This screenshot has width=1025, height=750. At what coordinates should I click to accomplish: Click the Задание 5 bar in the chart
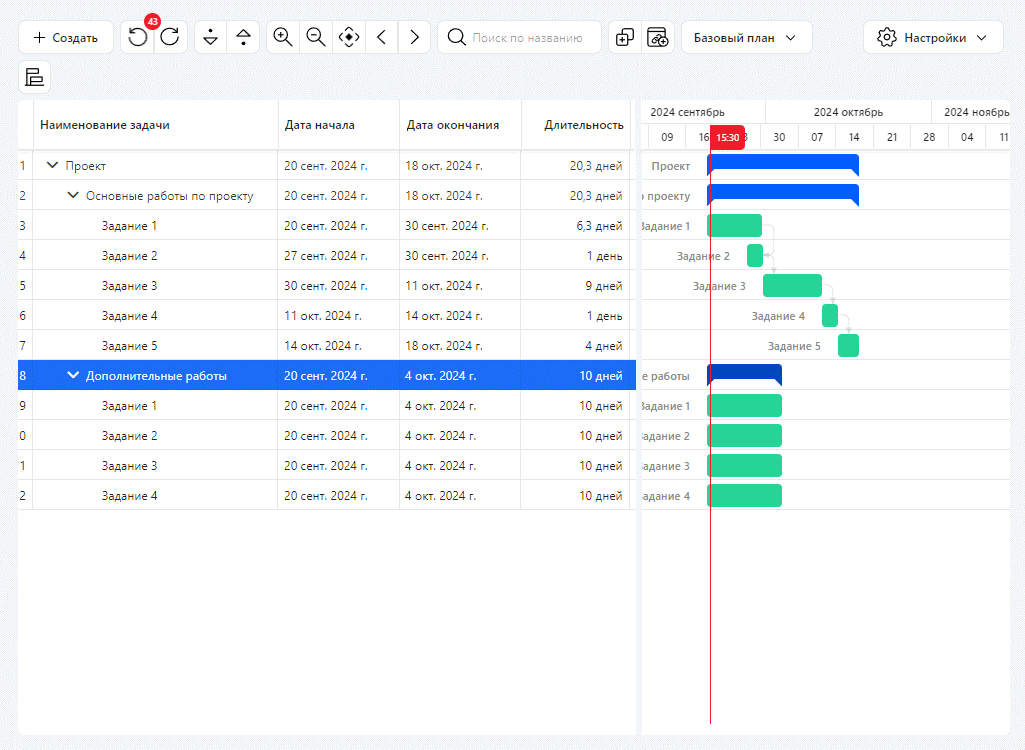point(849,346)
